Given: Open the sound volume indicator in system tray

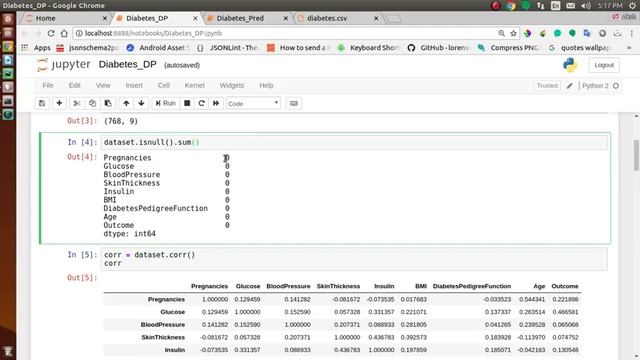Looking at the screenshot, I should click(x=586, y=6).
